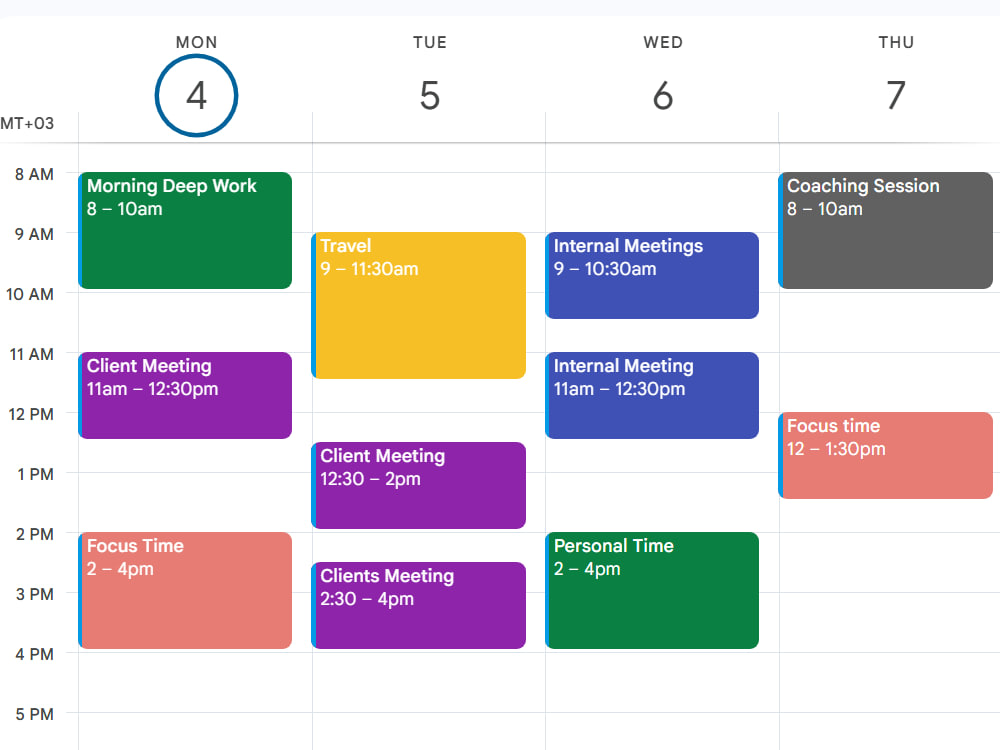Screen dimensions: 1000x750
Task: Click the 10 AM time label
Action: click(30, 294)
